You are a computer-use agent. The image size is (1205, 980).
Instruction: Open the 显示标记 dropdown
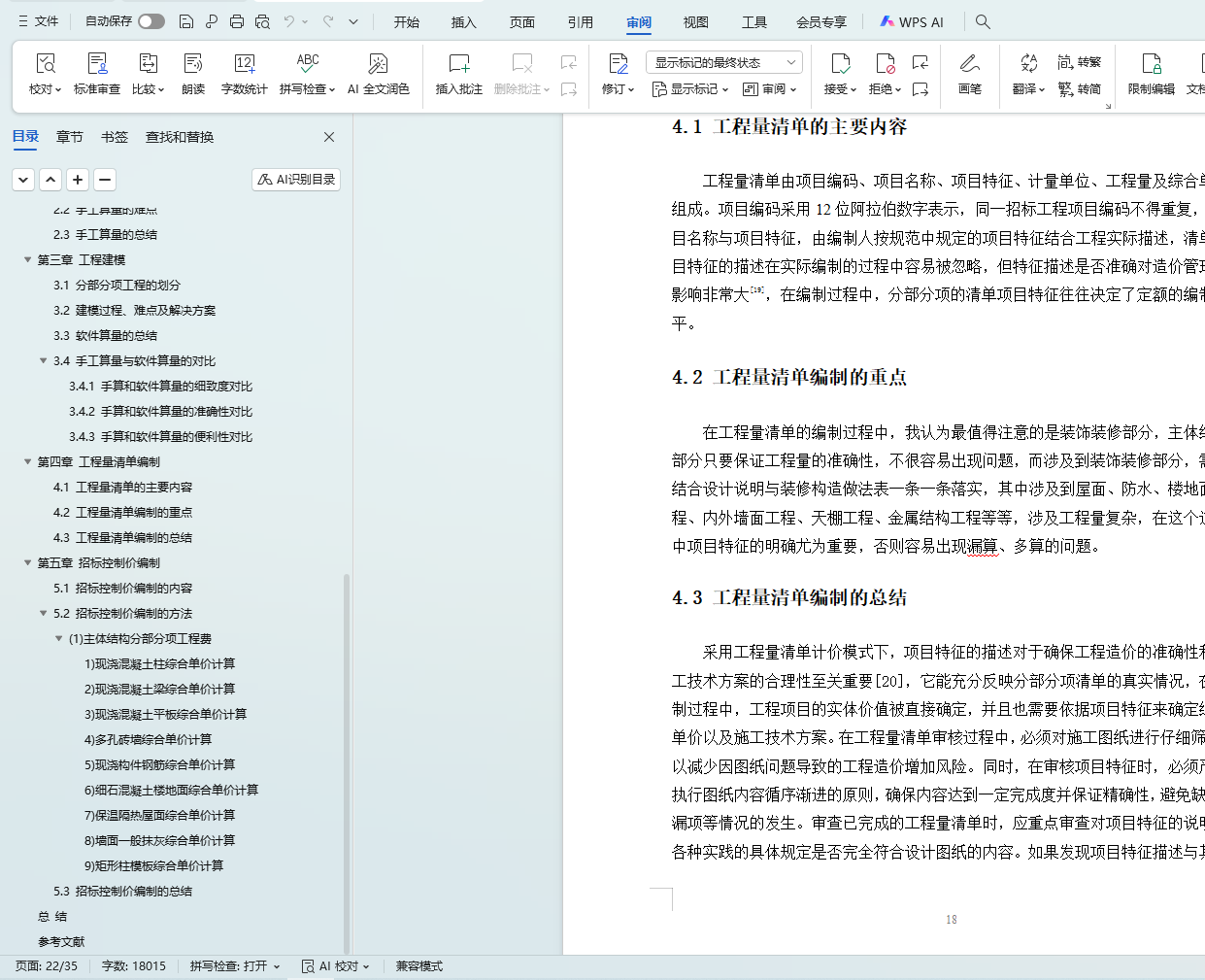pyautogui.click(x=690, y=89)
